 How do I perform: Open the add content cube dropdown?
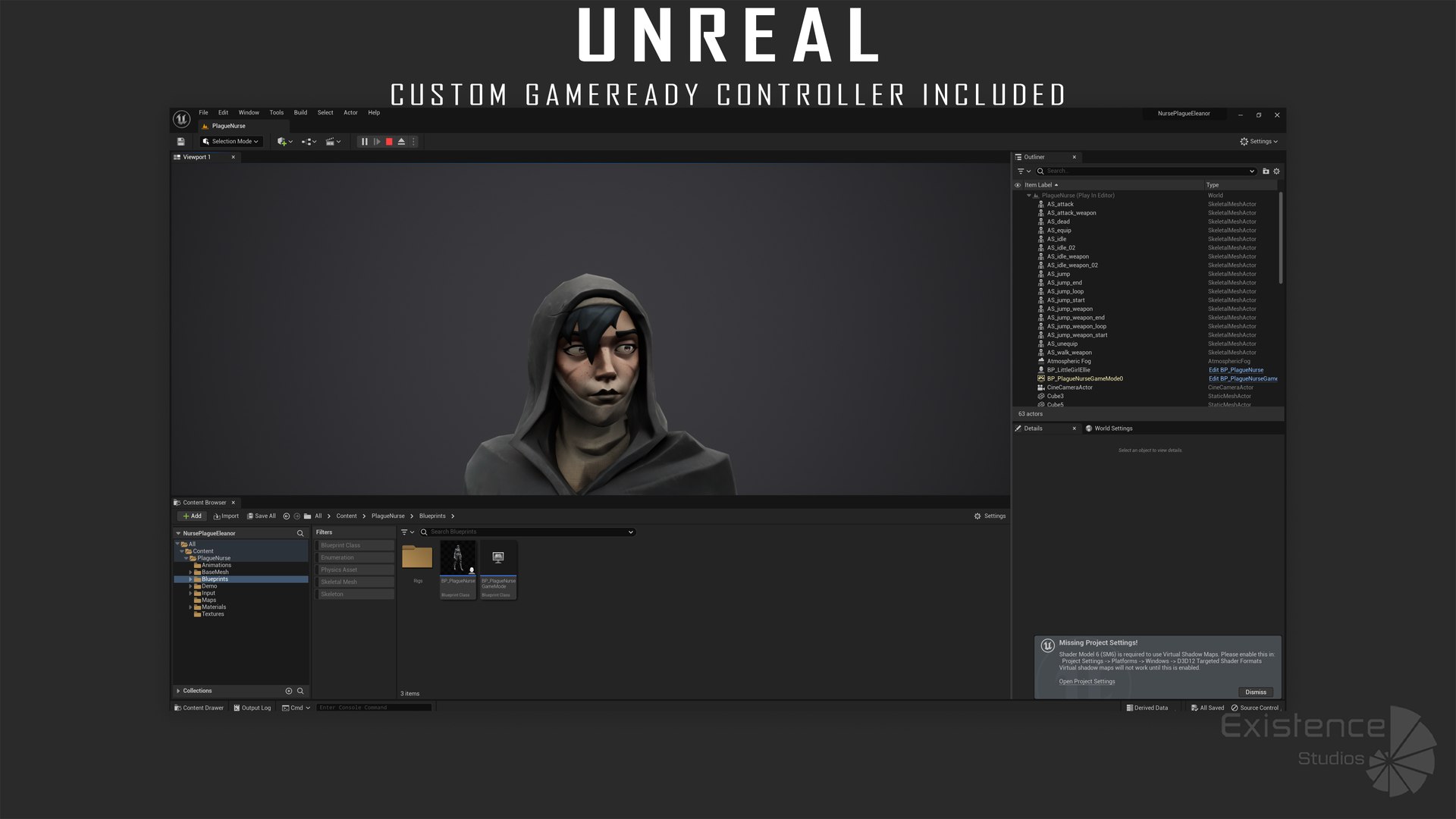point(285,142)
